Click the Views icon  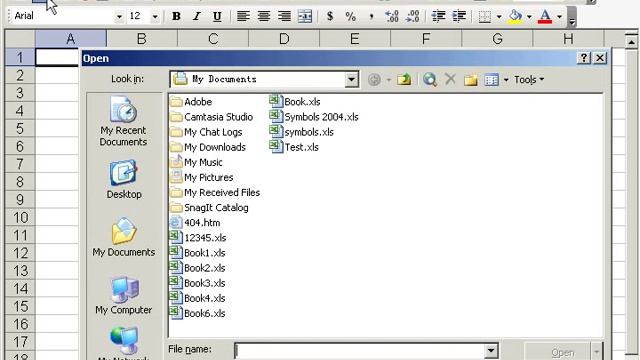(491, 80)
